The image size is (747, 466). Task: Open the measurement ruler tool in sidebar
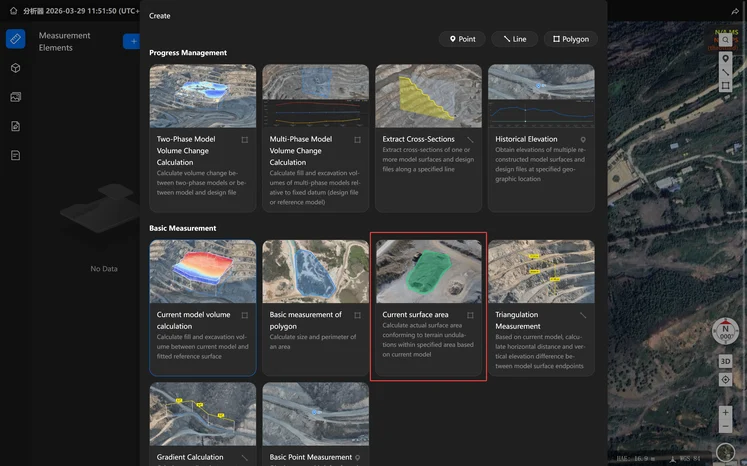[15, 39]
